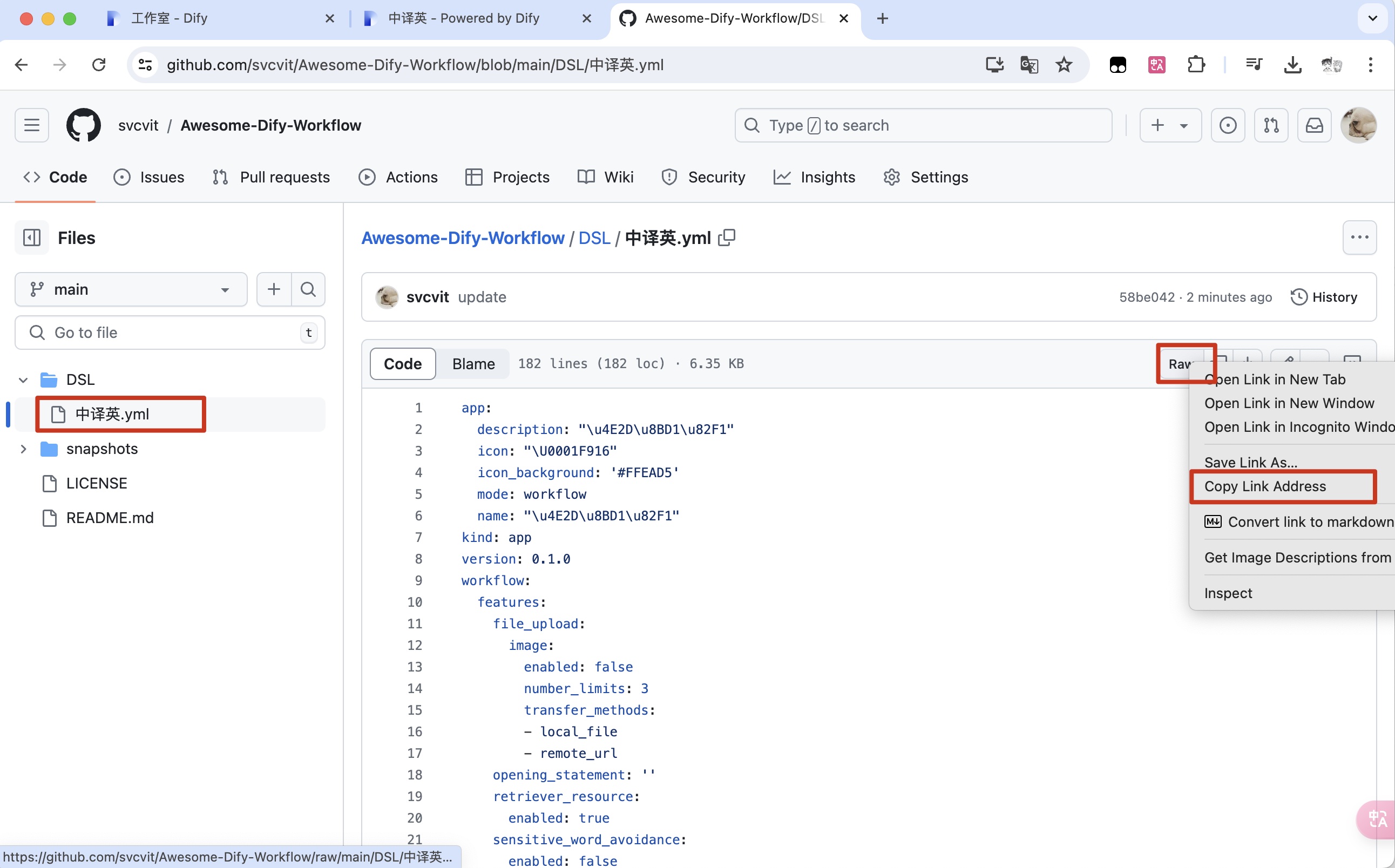Viewport: 1395px width, 868px height.
Task: Expand the DSL folder in sidebar
Action: pyautogui.click(x=23, y=379)
